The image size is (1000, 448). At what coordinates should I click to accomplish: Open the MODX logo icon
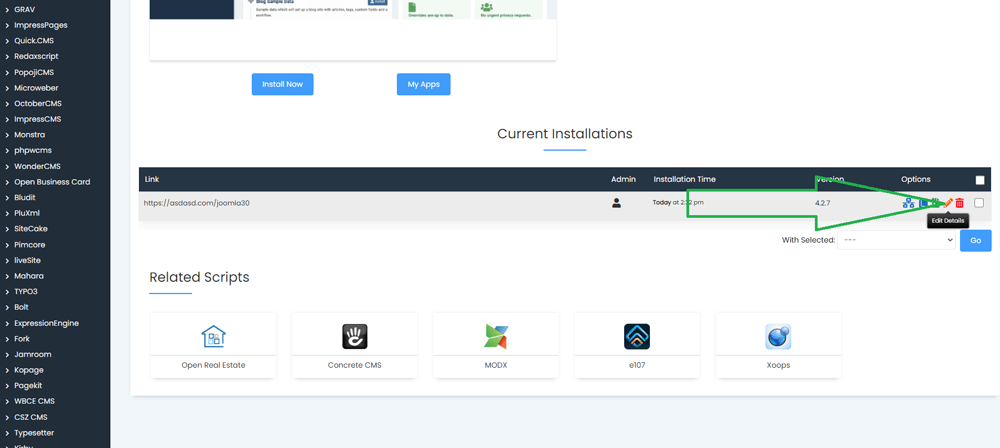coord(496,336)
